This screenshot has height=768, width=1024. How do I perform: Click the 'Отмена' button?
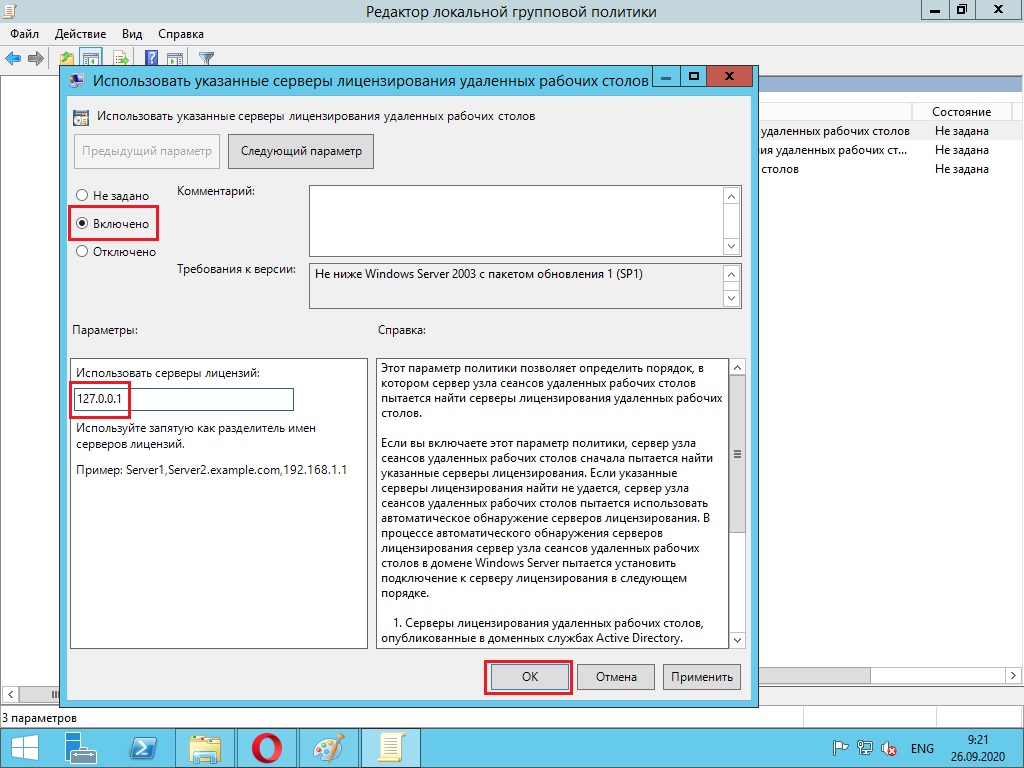click(616, 677)
